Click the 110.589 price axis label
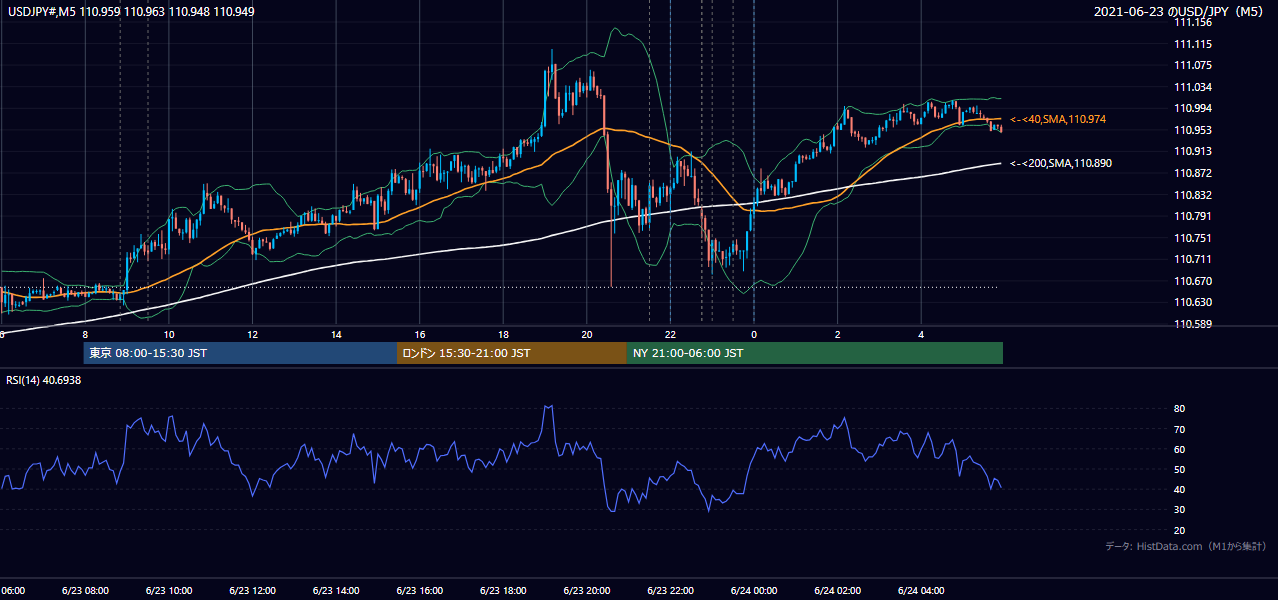 [1193, 324]
